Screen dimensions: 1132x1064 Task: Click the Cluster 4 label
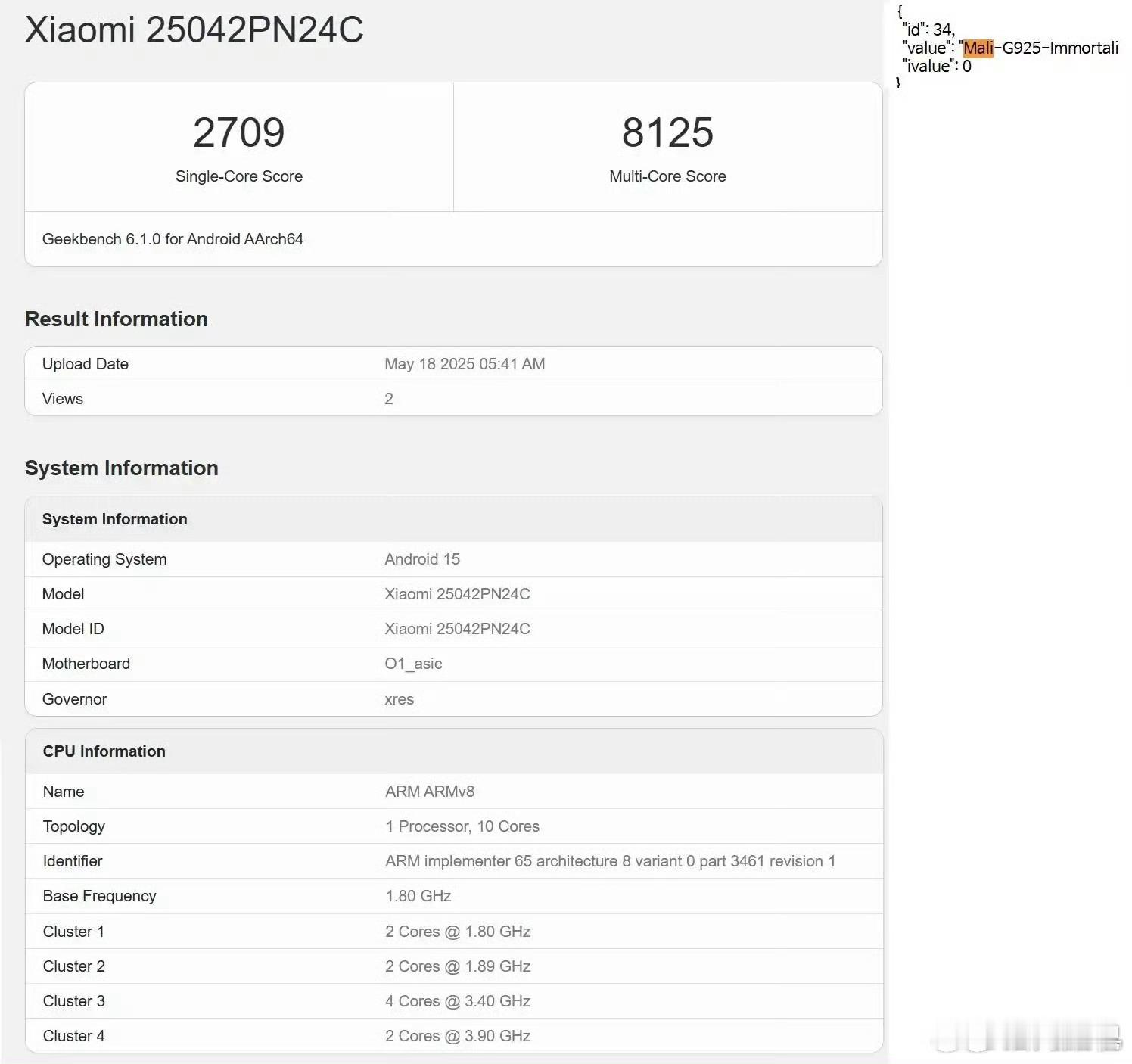(x=74, y=1036)
